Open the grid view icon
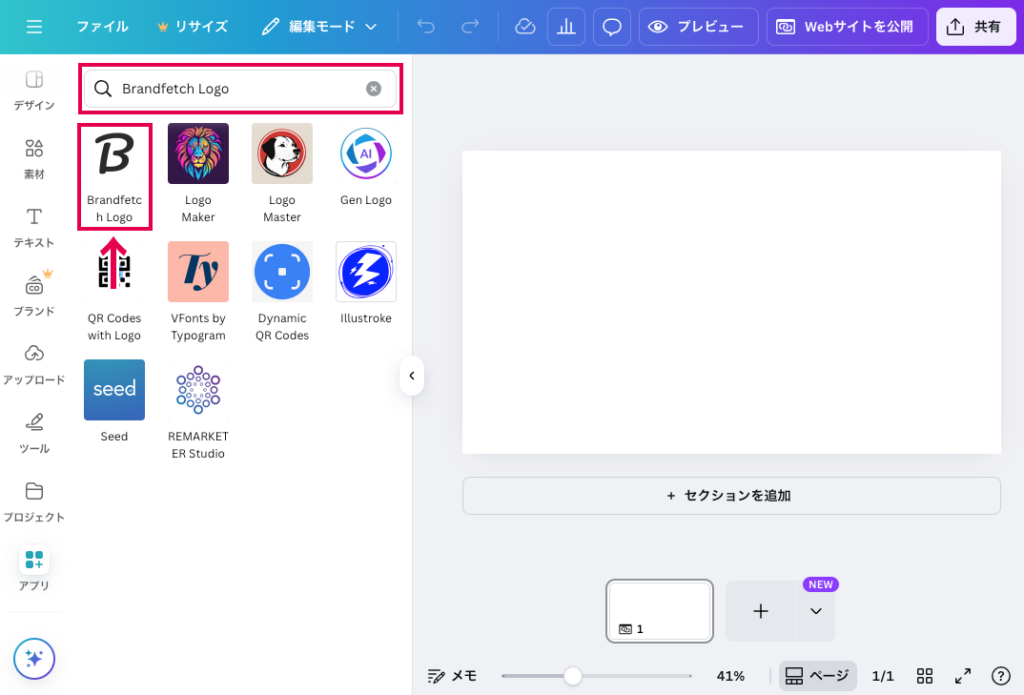 [924, 676]
